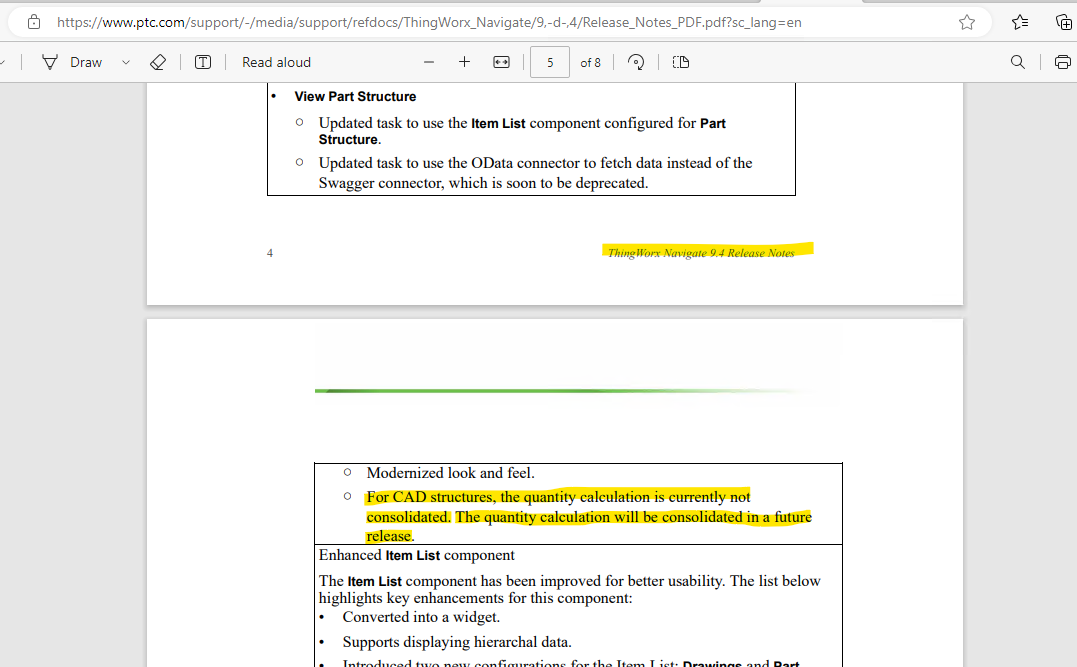Viewport: 1077px width, 667px height.
Task: Open Microsoft Edge Collections
Action: point(1063,21)
